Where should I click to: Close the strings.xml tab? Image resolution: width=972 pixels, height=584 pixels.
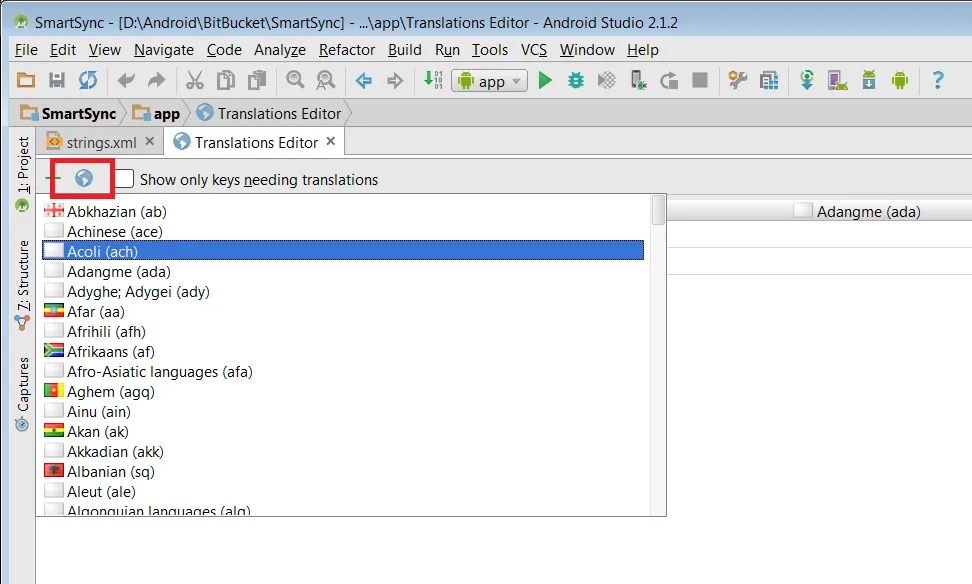tap(149, 141)
